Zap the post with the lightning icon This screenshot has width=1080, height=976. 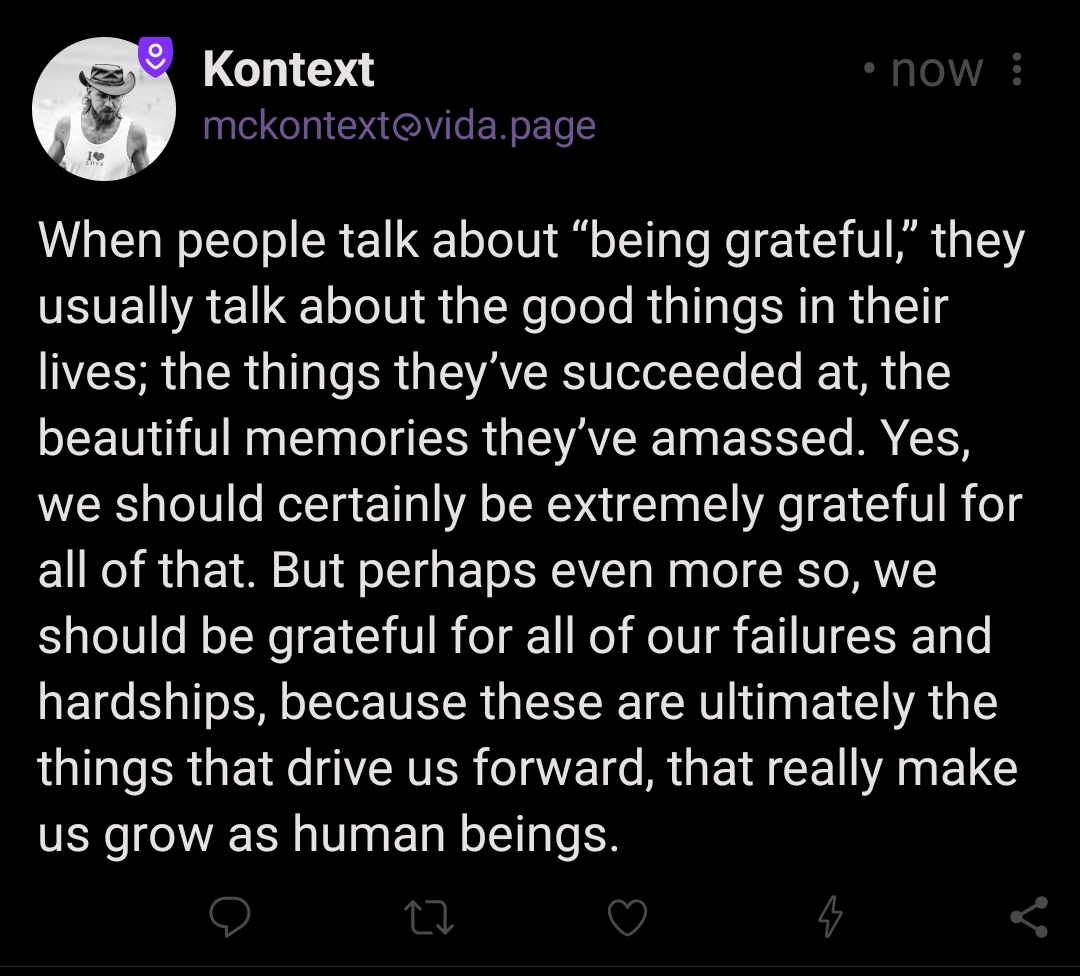(x=829, y=917)
